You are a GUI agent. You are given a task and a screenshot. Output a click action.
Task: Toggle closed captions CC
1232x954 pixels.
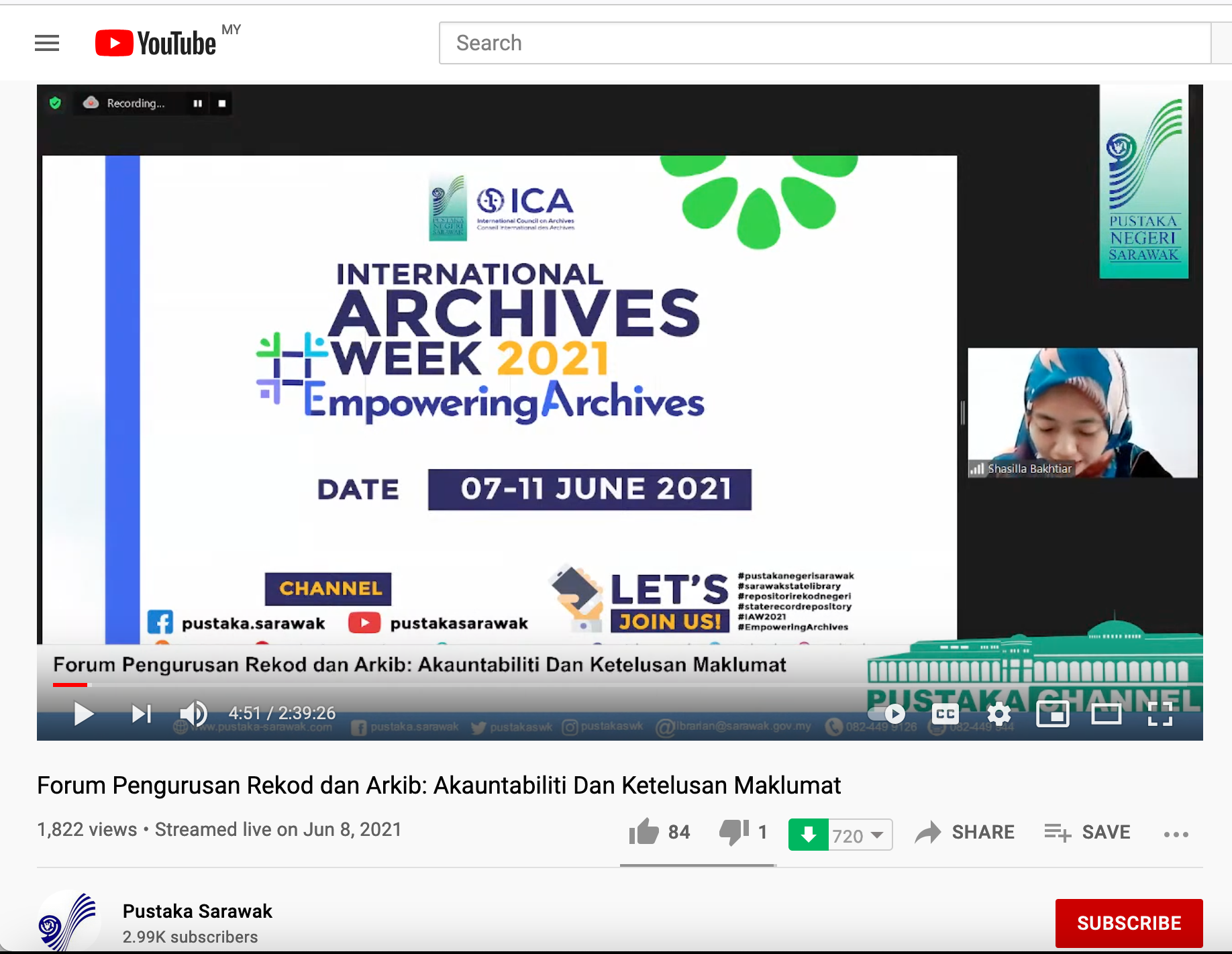(945, 714)
